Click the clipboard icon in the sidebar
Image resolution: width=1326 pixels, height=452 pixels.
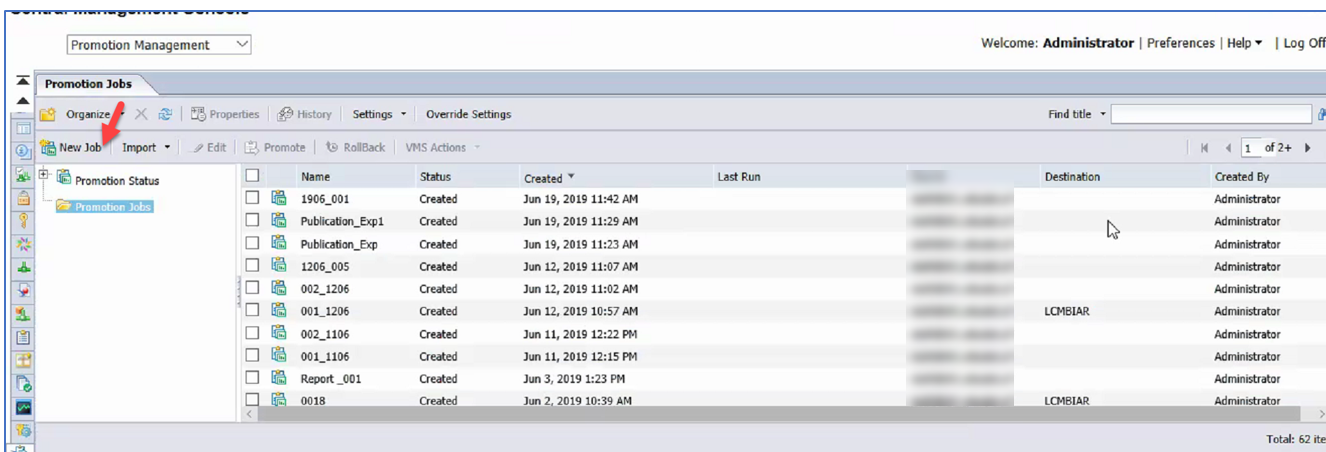pos(22,338)
